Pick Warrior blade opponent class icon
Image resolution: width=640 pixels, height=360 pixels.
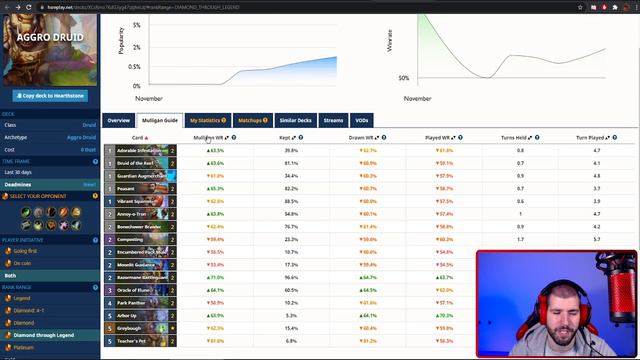76,225
